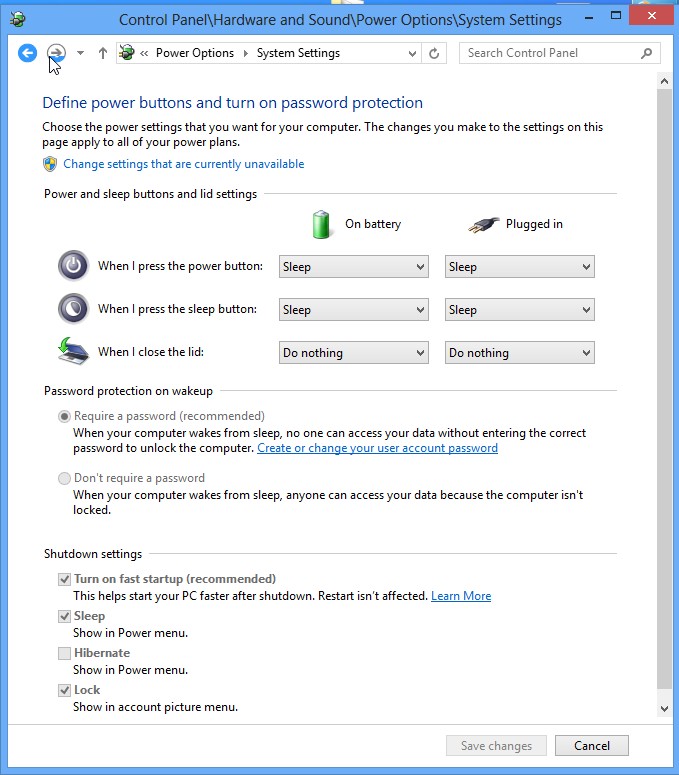
Task: Click the green battery icon
Action: pos(322,224)
